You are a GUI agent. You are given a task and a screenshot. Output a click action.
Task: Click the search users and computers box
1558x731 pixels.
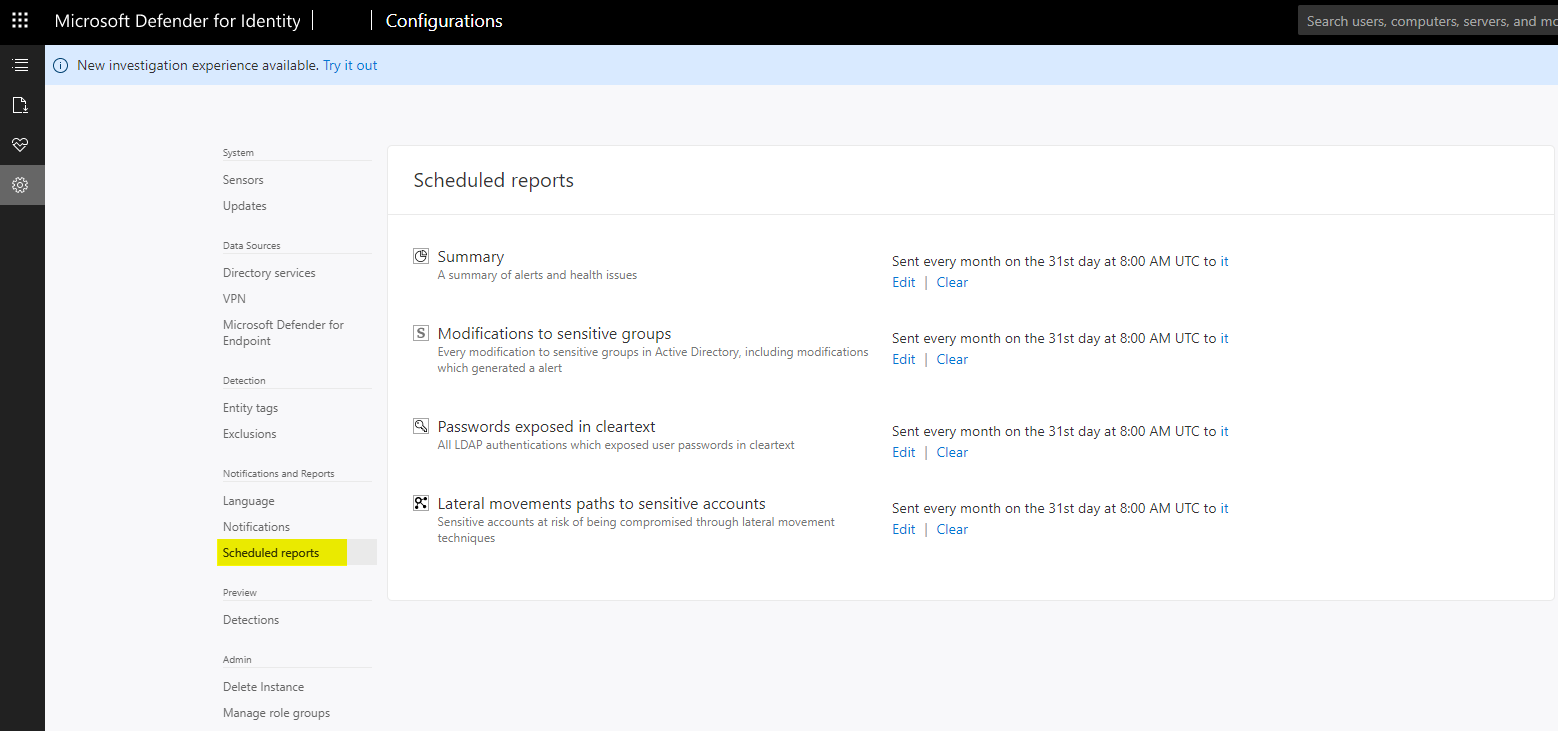(1428, 20)
